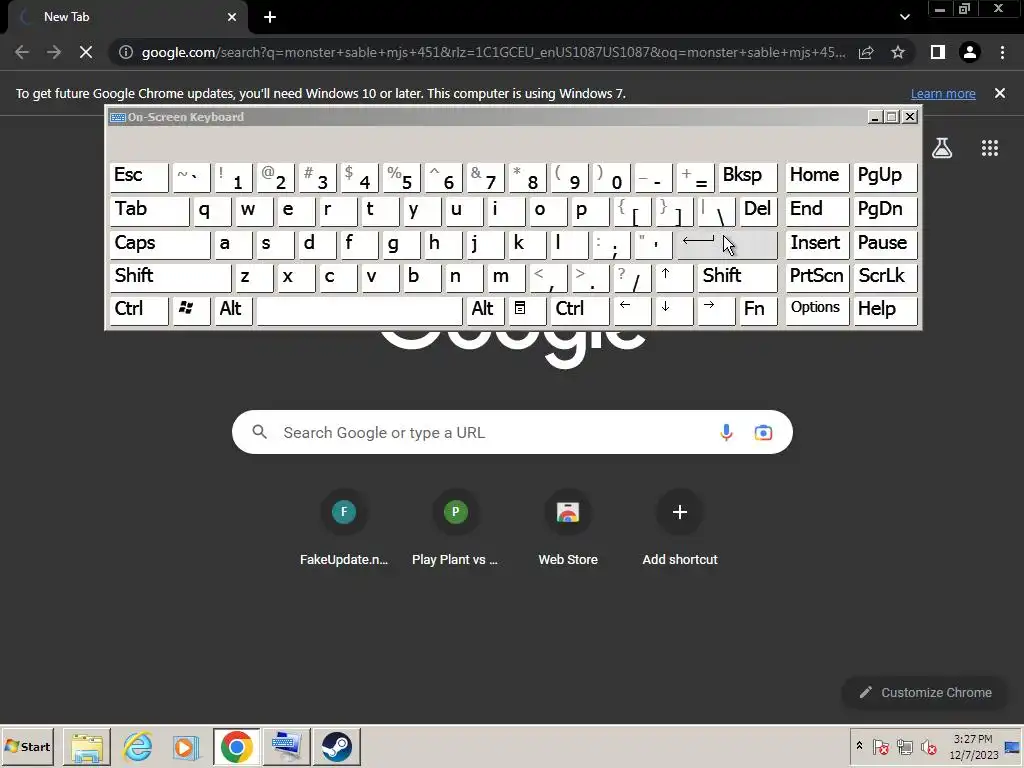Show hidden system tray icons
1024x768 pixels.
tap(859, 746)
